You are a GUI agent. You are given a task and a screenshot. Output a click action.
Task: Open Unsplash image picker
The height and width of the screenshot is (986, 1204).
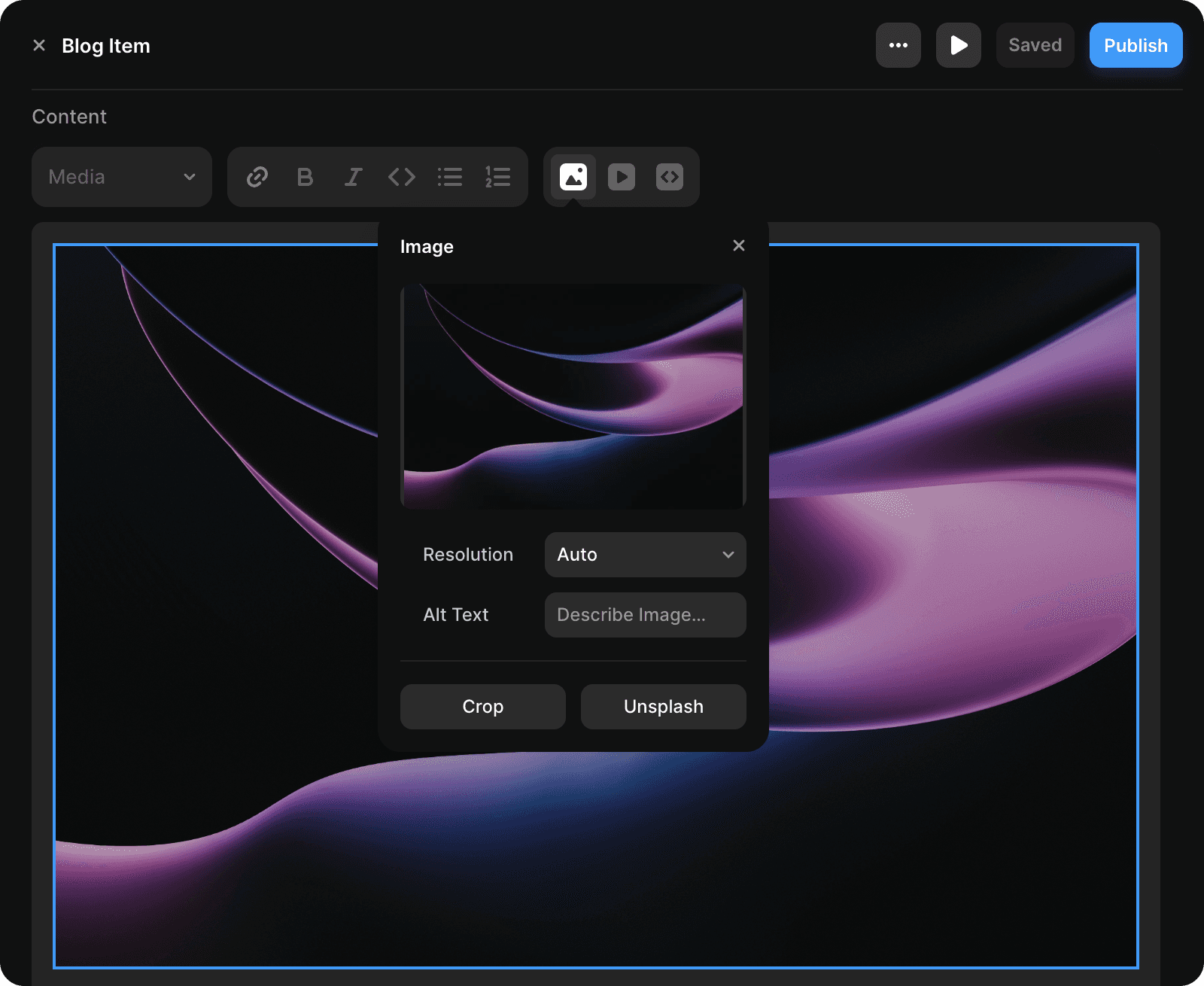click(663, 707)
